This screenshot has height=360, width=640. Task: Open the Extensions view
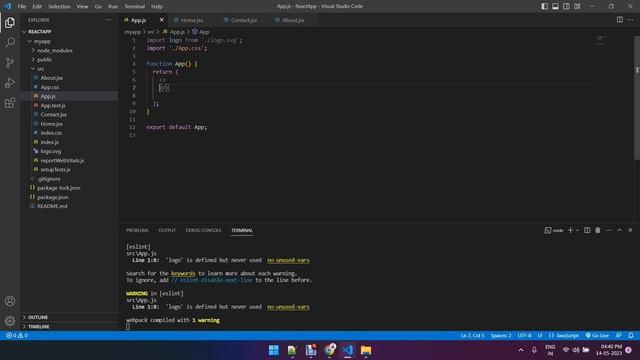tap(10, 102)
